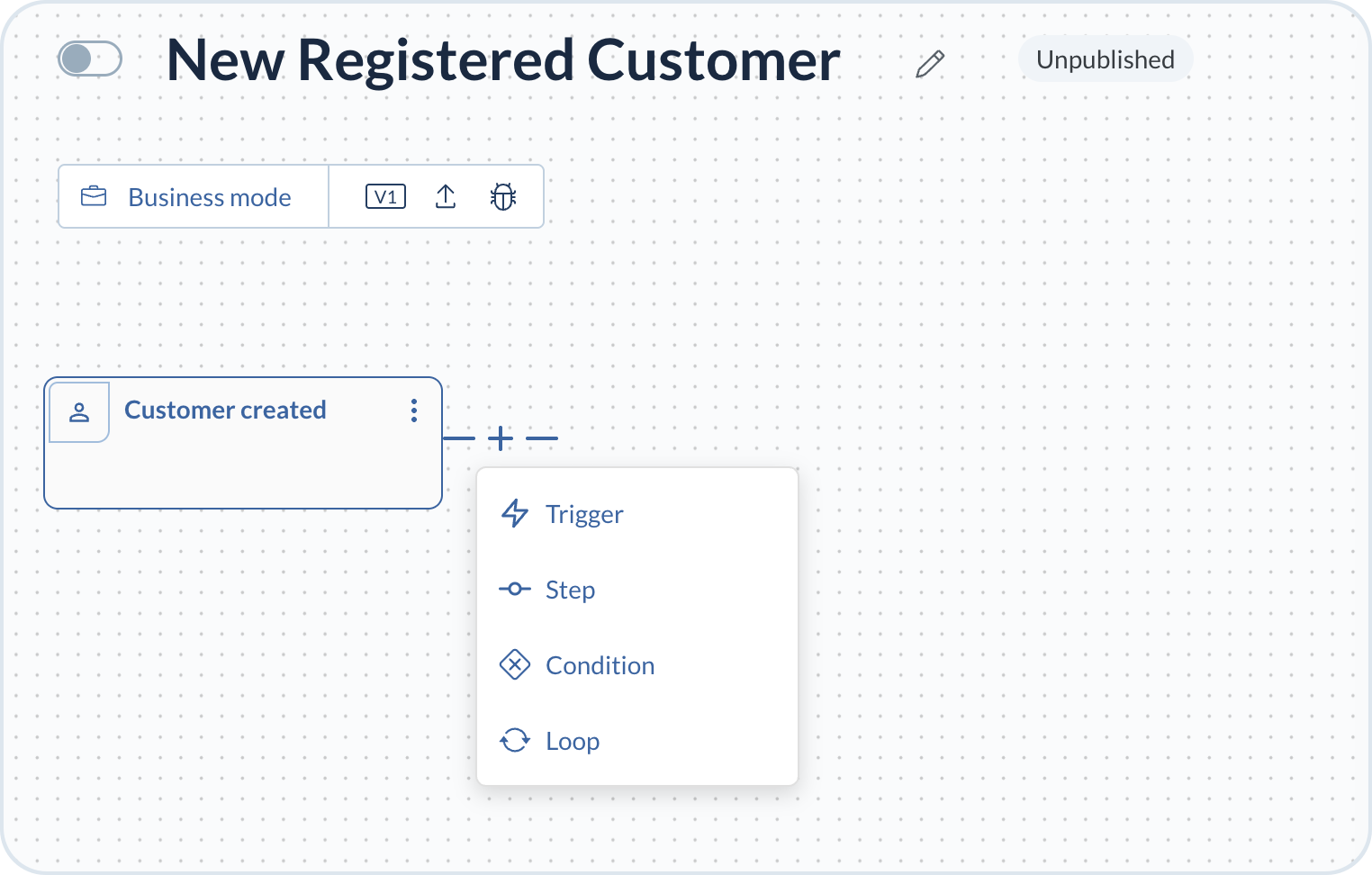The height and width of the screenshot is (875, 1372).
Task: Open Customer created three-dot menu
Action: [414, 410]
